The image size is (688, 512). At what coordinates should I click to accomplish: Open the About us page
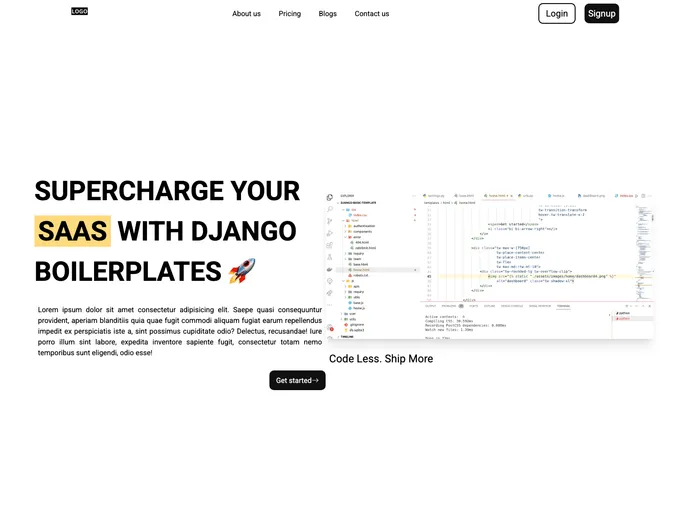tap(246, 14)
